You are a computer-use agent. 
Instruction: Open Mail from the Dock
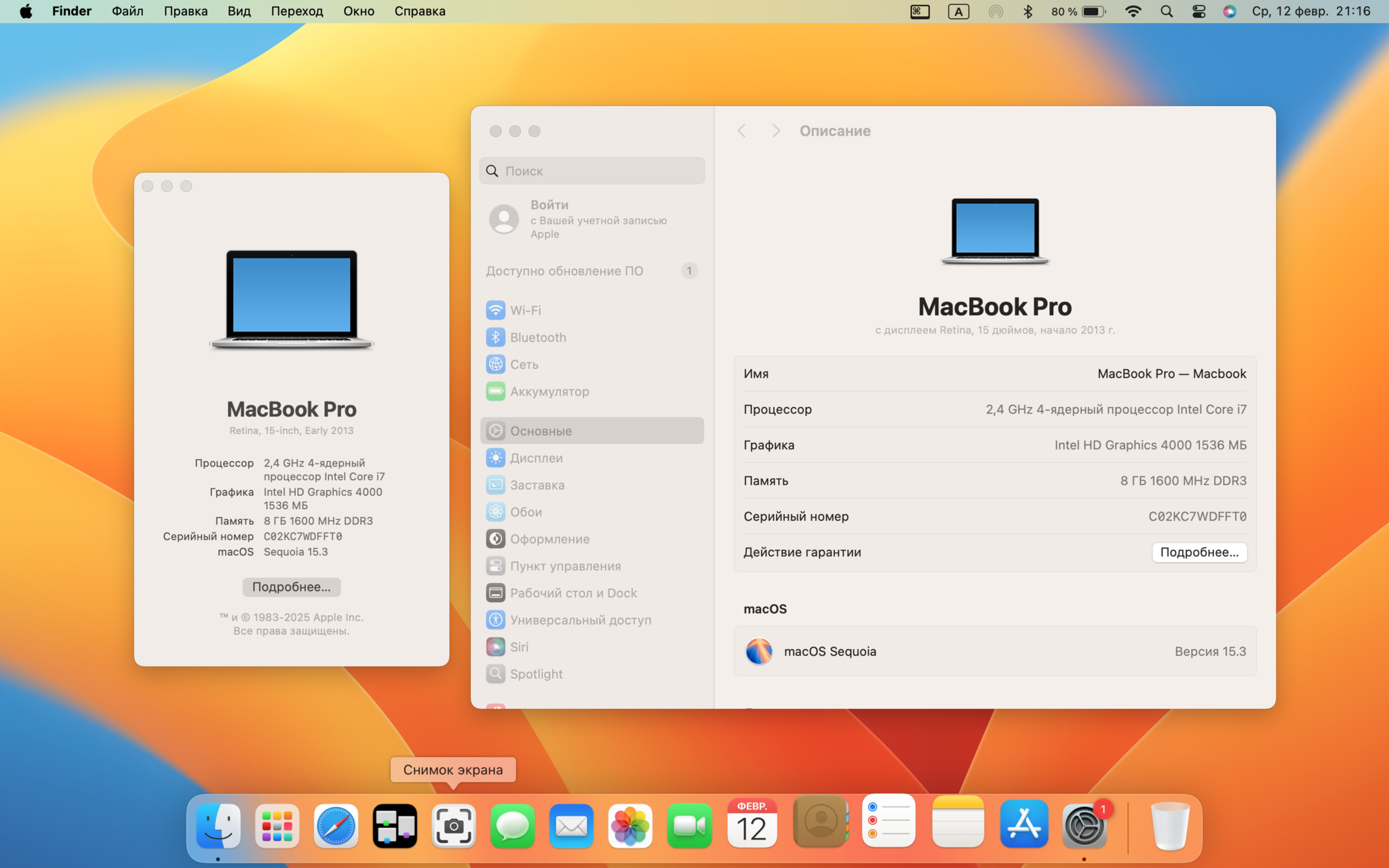(x=571, y=826)
